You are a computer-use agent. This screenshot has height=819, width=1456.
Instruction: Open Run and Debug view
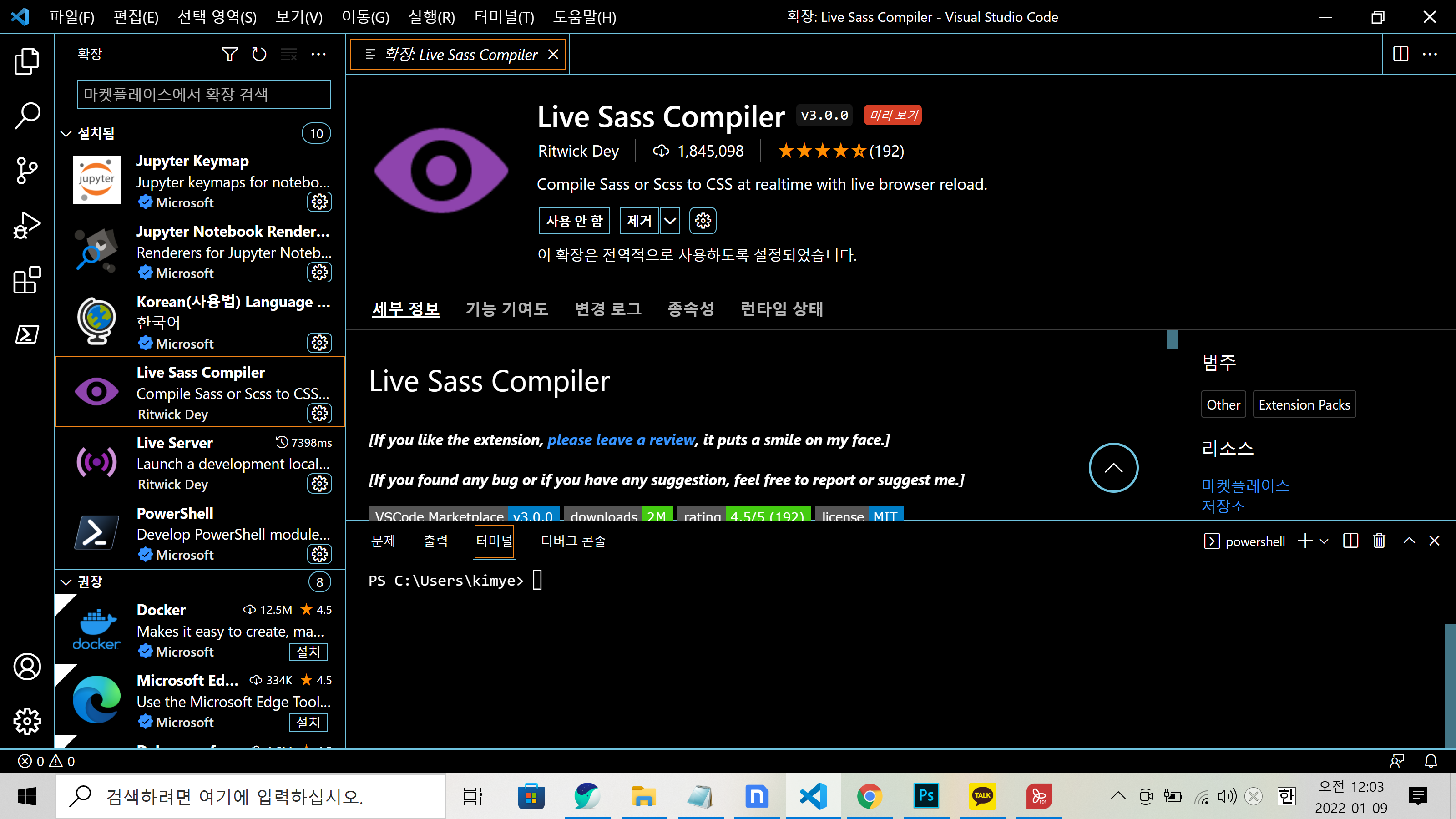pyautogui.click(x=26, y=225)
